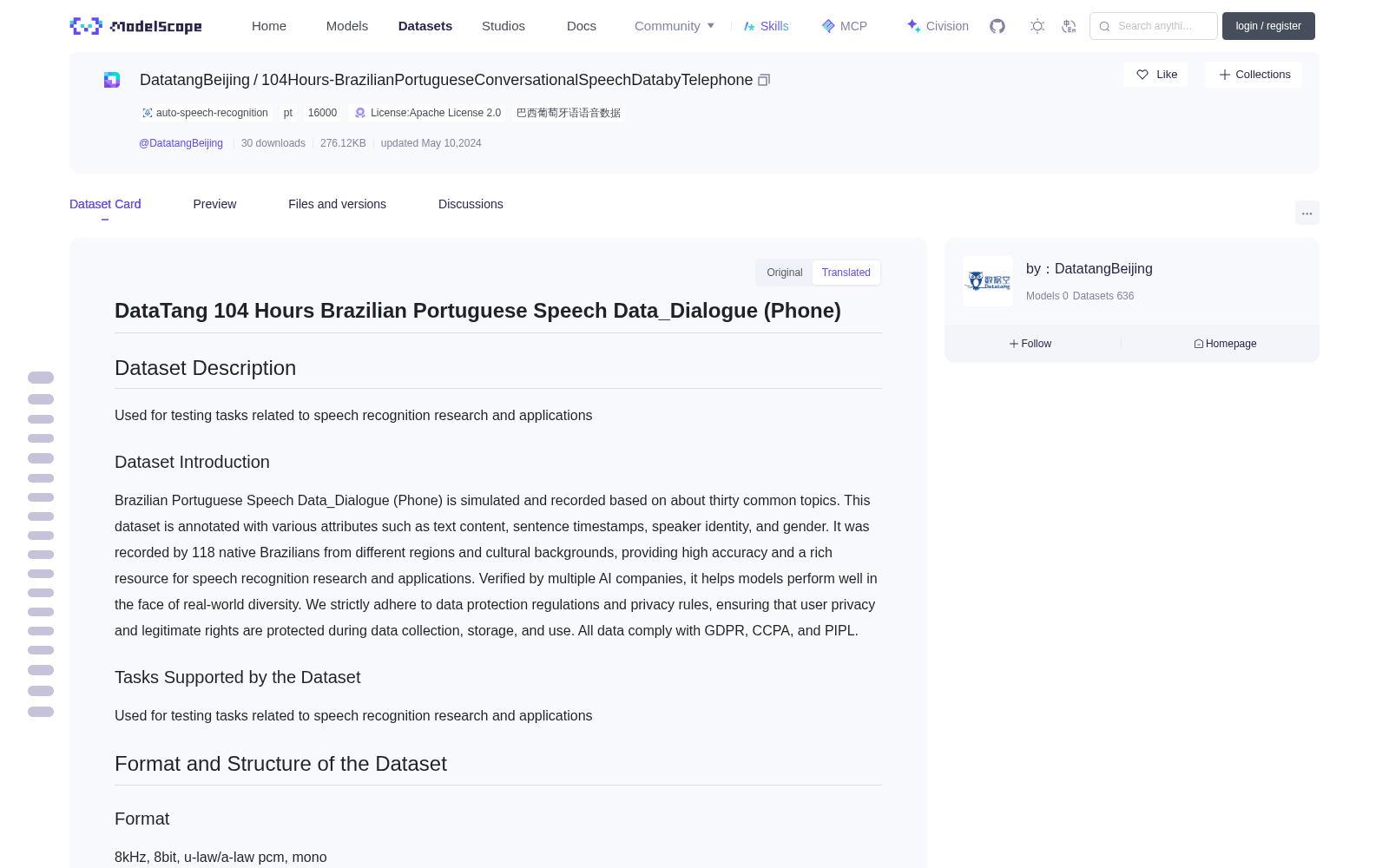
Task: Open the three-dots more options menu
Action: [1307, 213]
